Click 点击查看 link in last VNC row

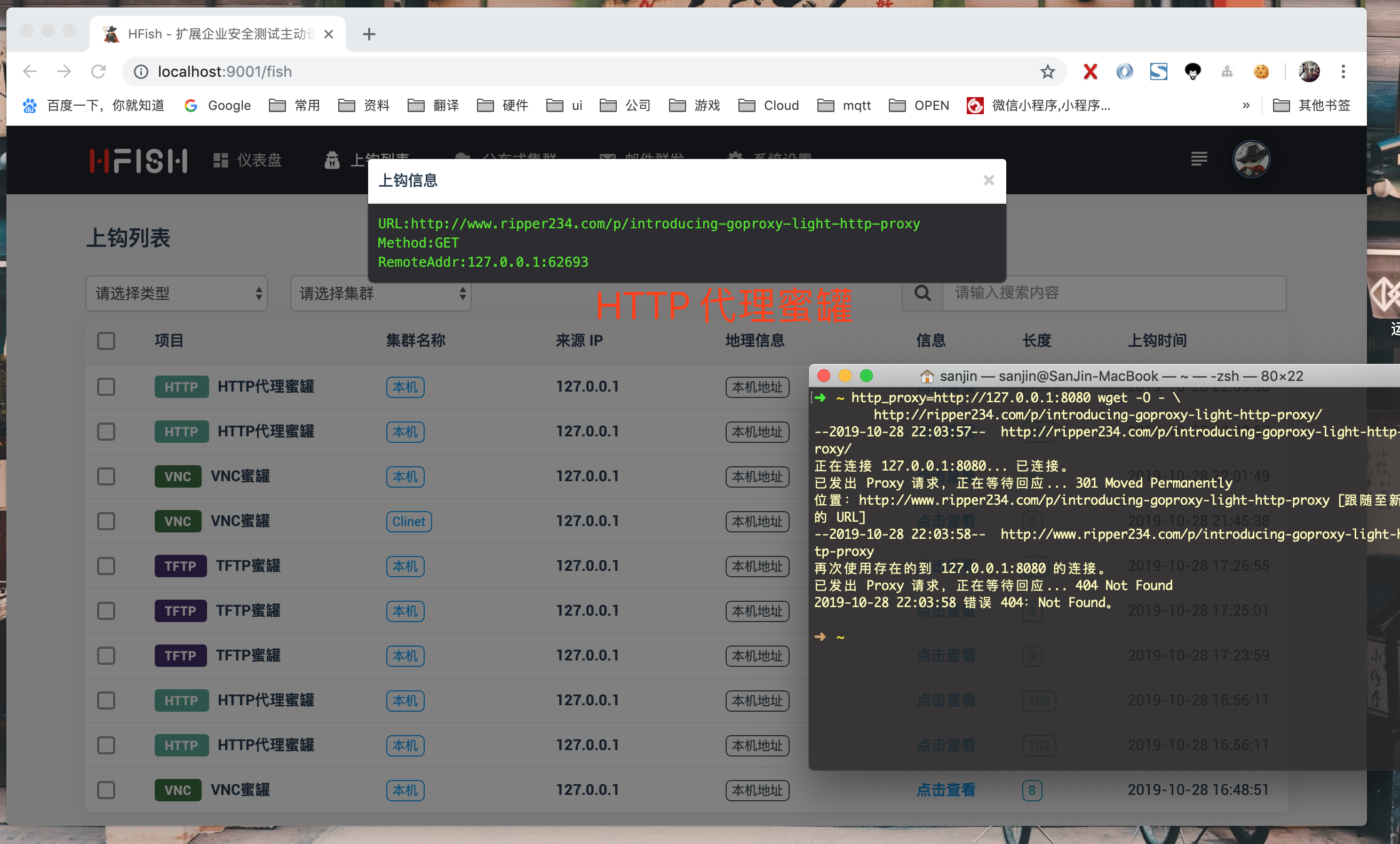[945, 790]
